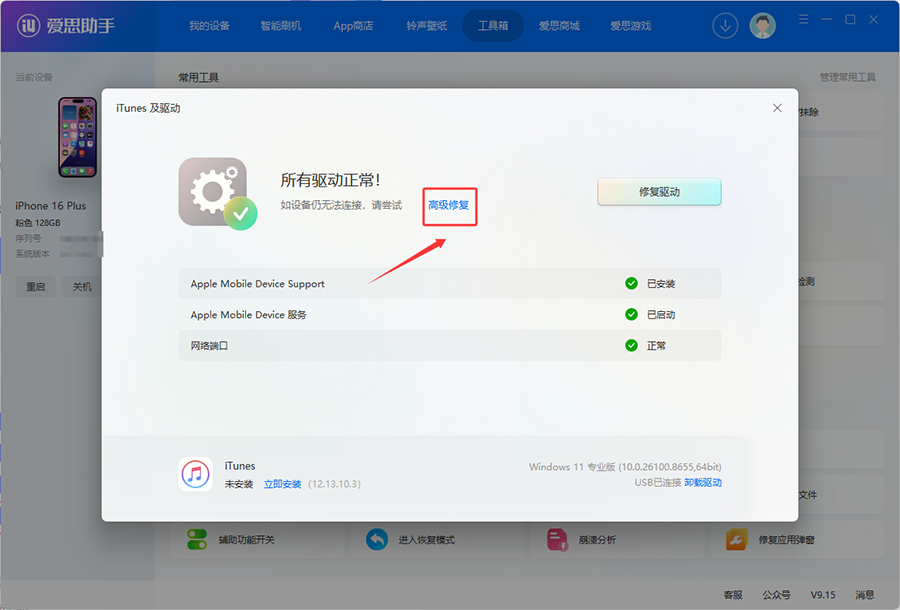Click the iPhone 16 Plus device name

(x=51, y=206)
